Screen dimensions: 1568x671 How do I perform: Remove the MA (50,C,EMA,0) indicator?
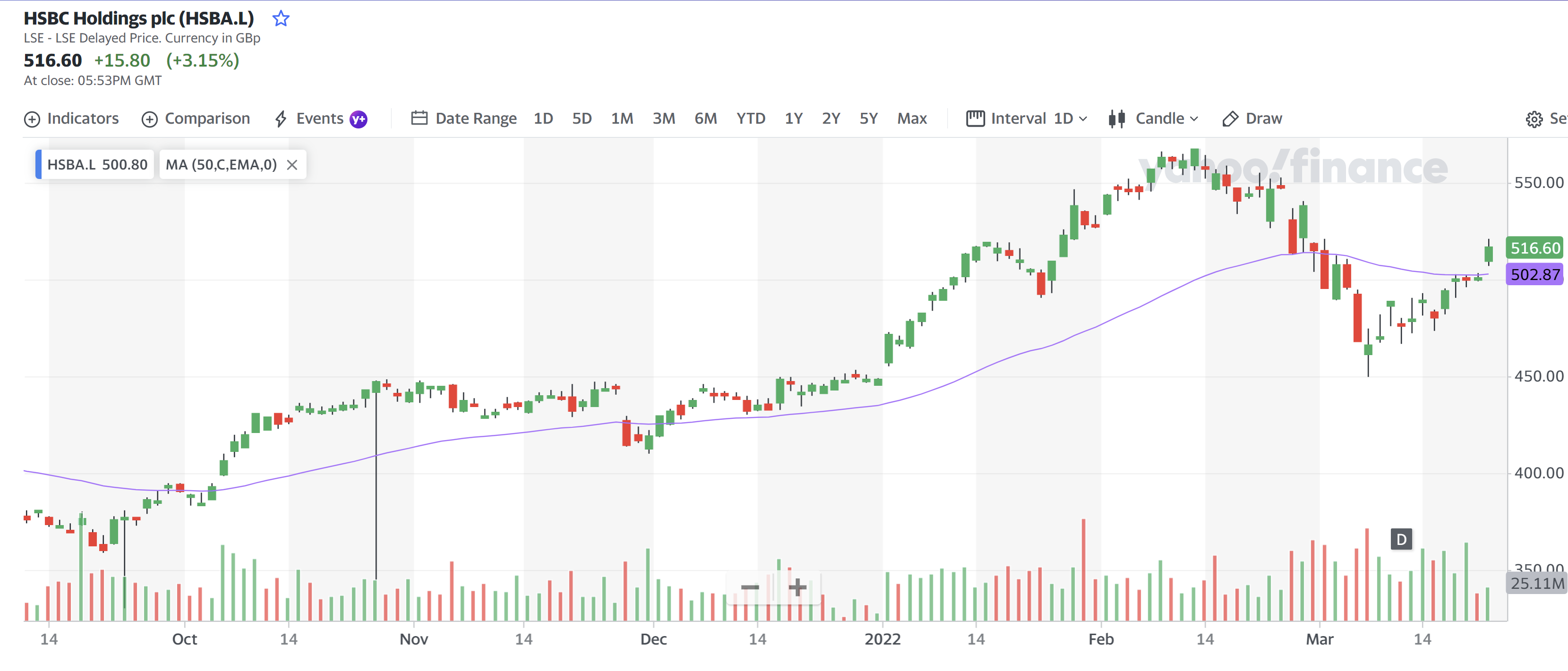(x=292, y=165)
